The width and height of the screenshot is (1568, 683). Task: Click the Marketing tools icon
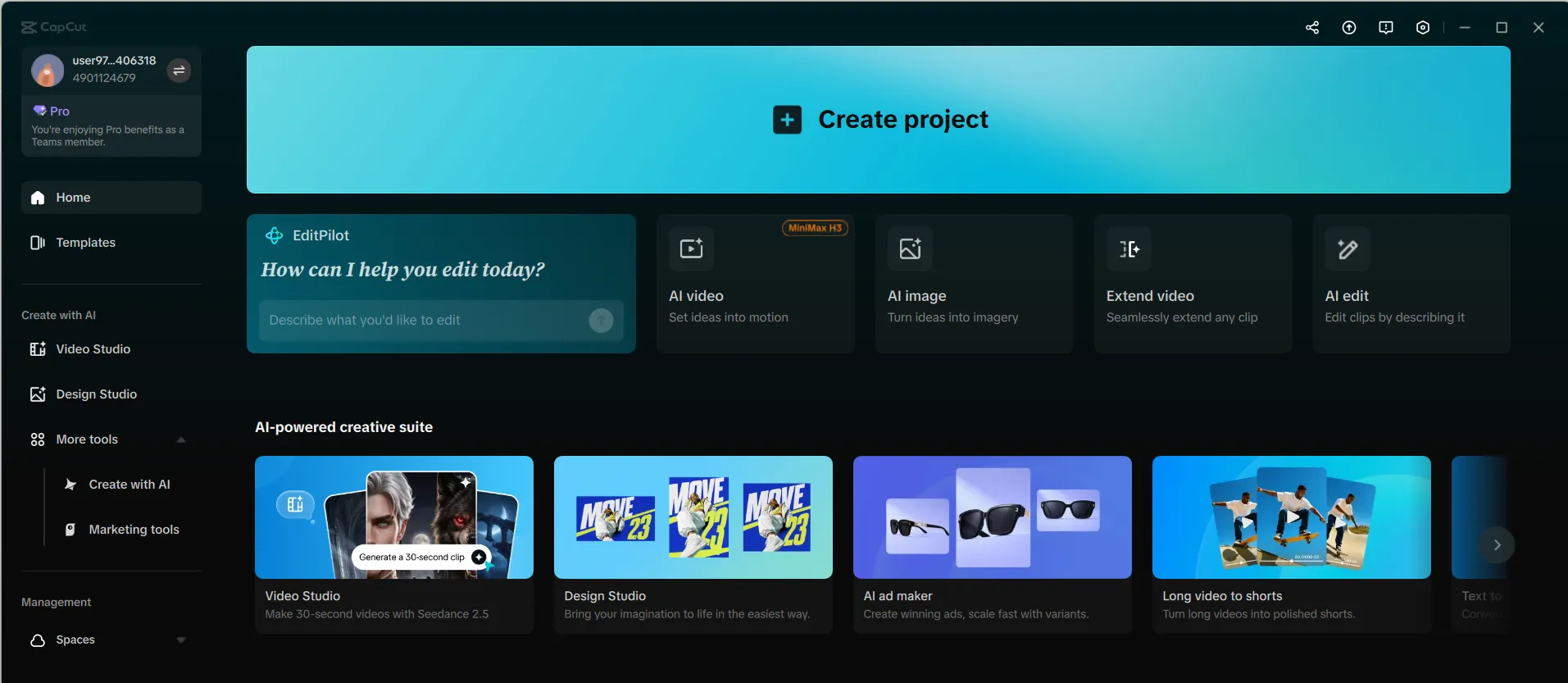[x=70, y=530]
